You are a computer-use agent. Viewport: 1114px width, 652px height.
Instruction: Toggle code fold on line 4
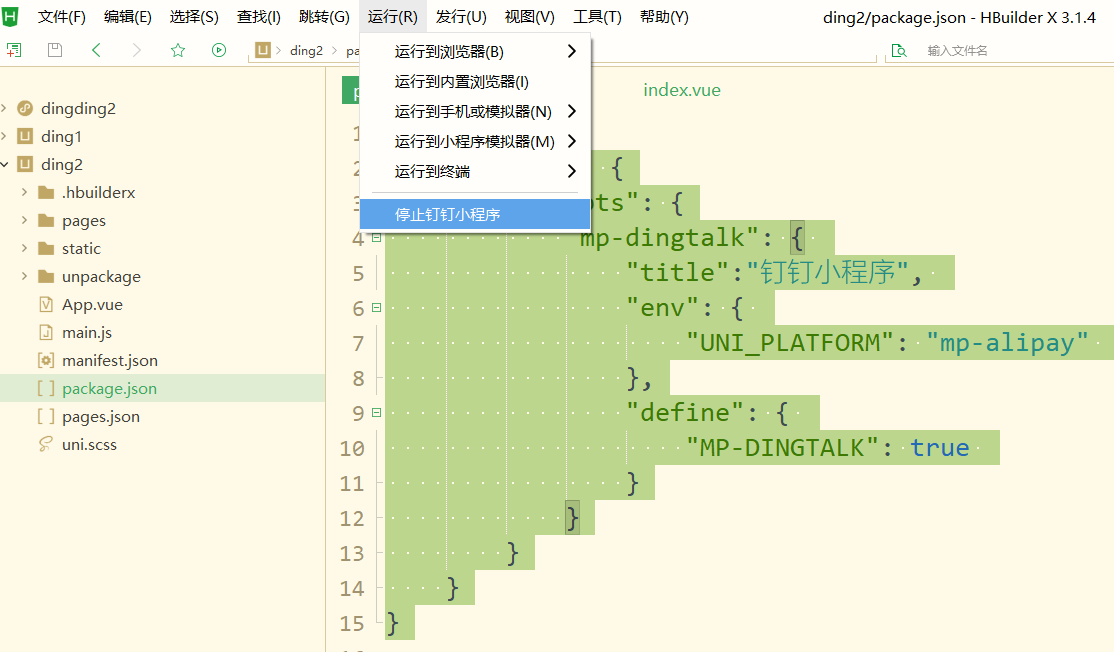(376, 238)
